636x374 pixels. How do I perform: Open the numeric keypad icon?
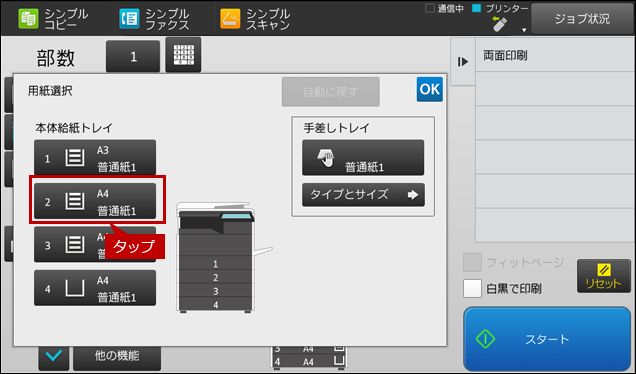click(183, 55)
